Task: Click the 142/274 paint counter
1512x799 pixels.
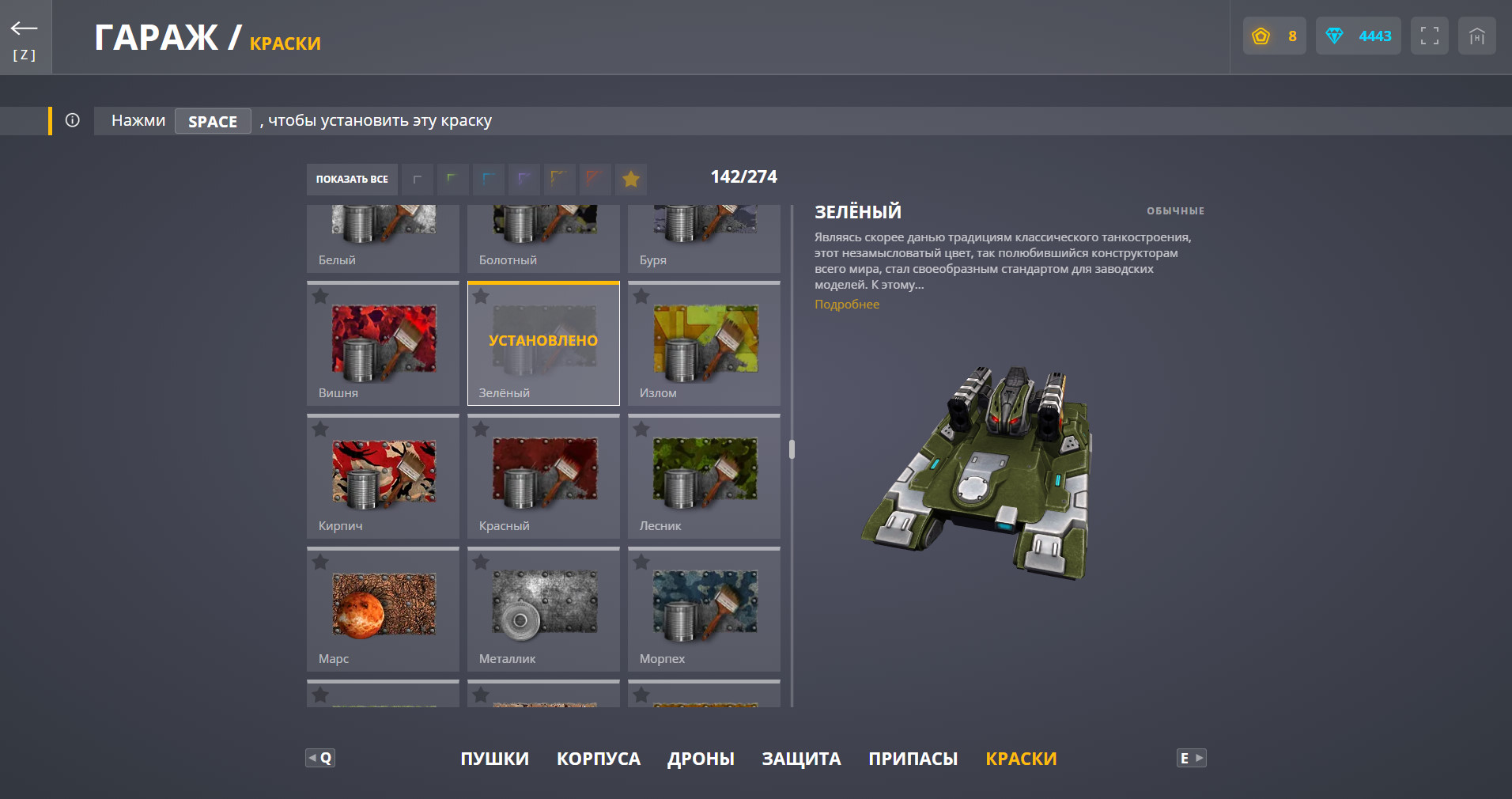Action: 744,177
